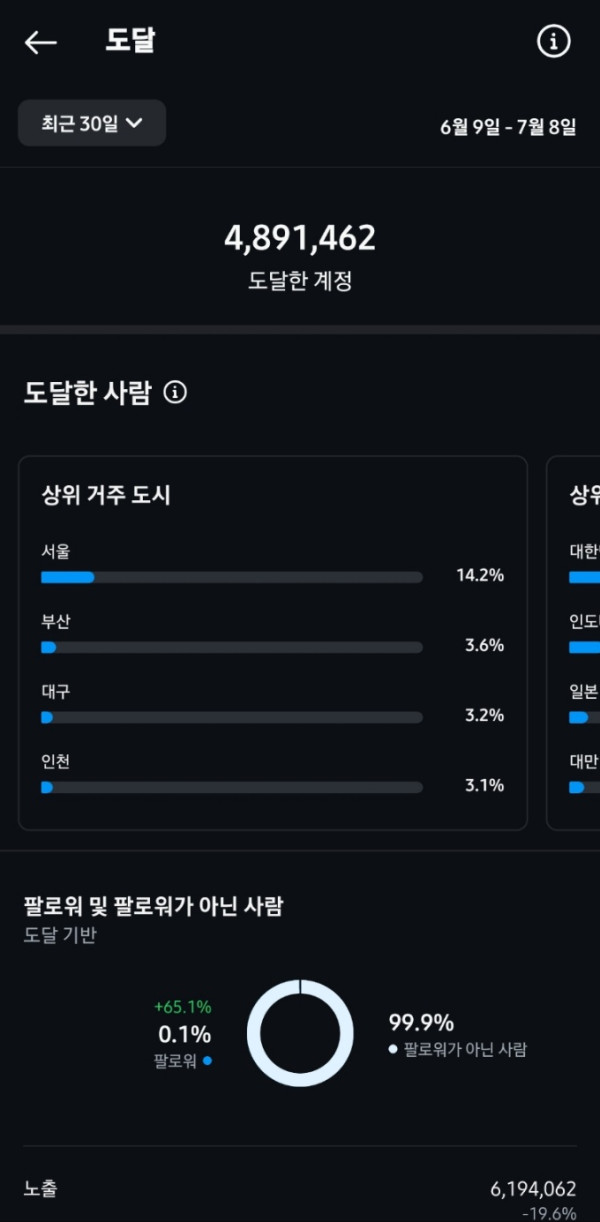Viewport: 600px width, 1222px height.
Task: Tap the 서울 city progress bar
Action: pos(231,577)
